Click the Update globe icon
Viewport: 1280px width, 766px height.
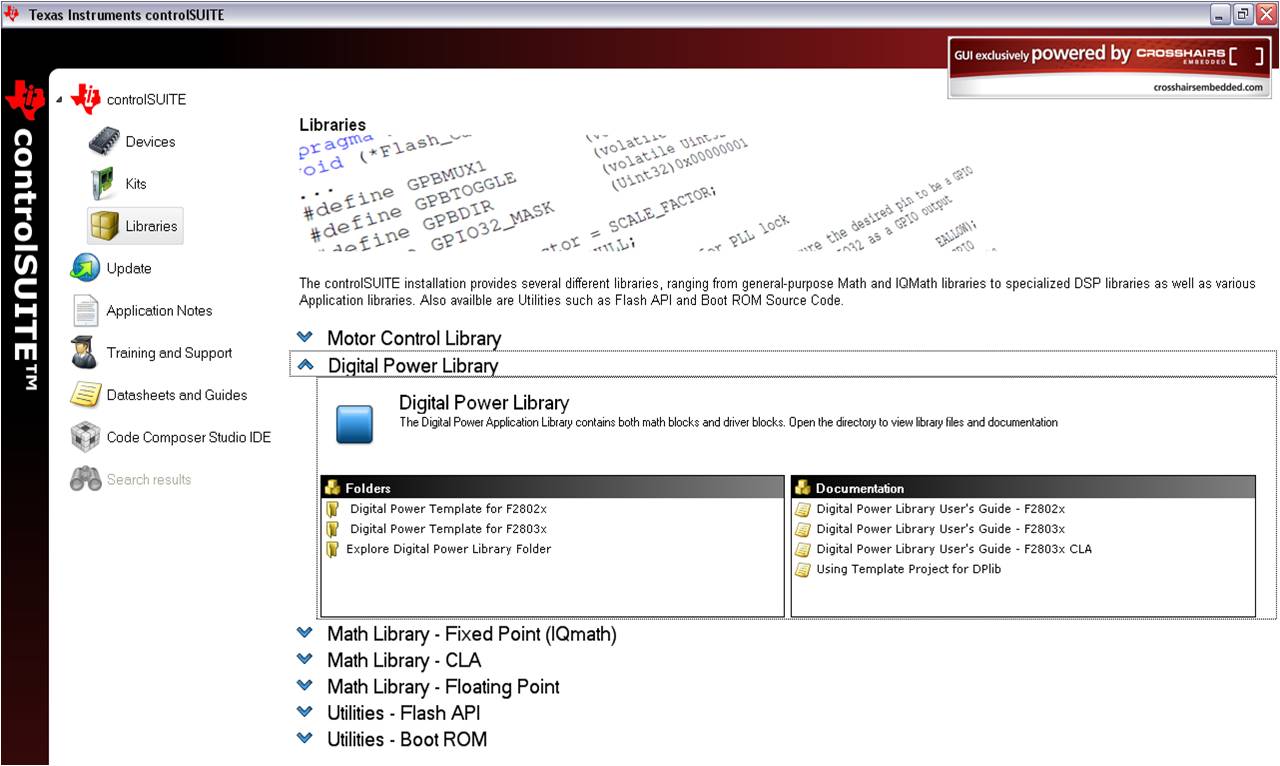coord(86,268)
